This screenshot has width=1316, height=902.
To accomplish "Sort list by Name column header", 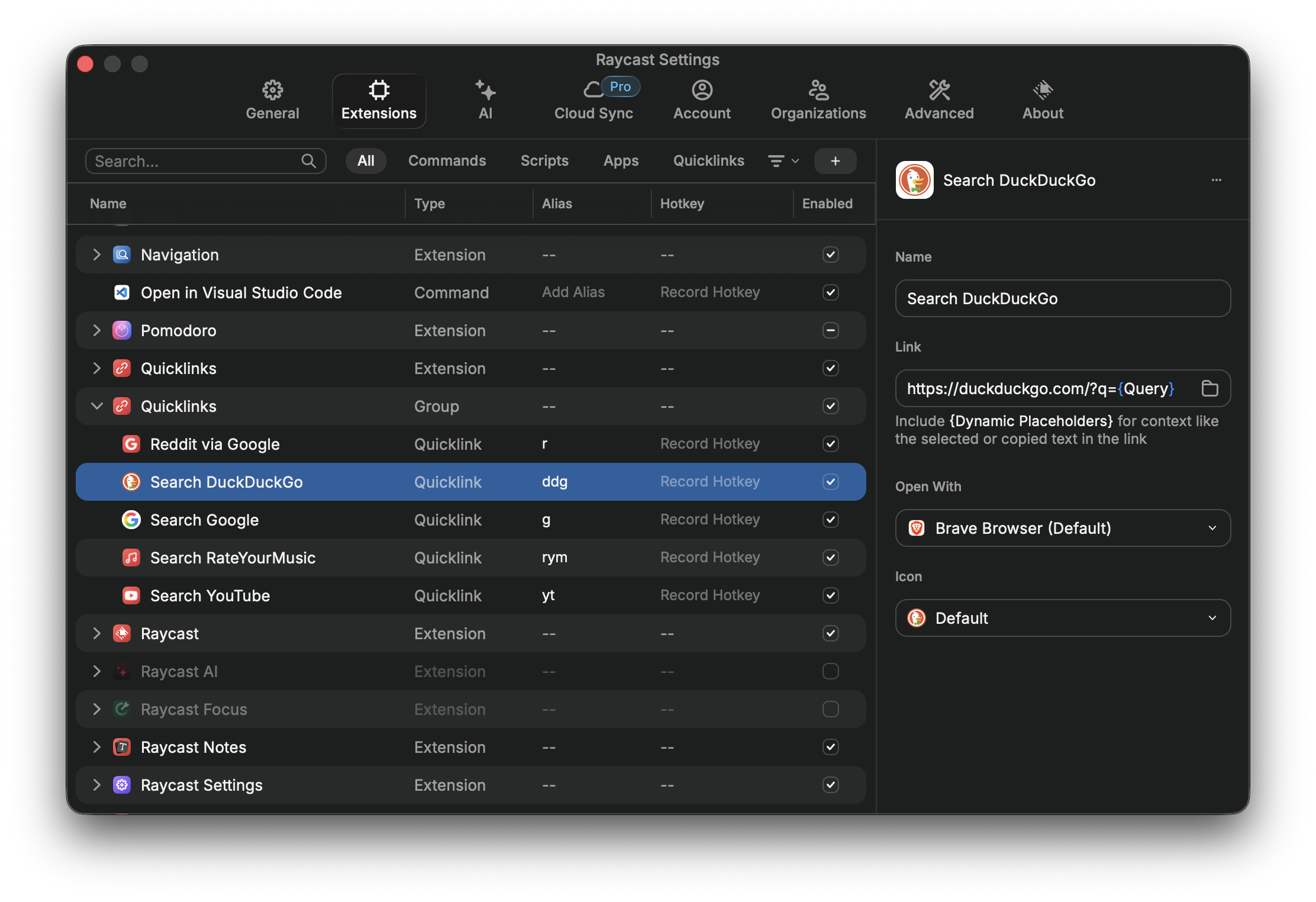I will tap(108, 204).
